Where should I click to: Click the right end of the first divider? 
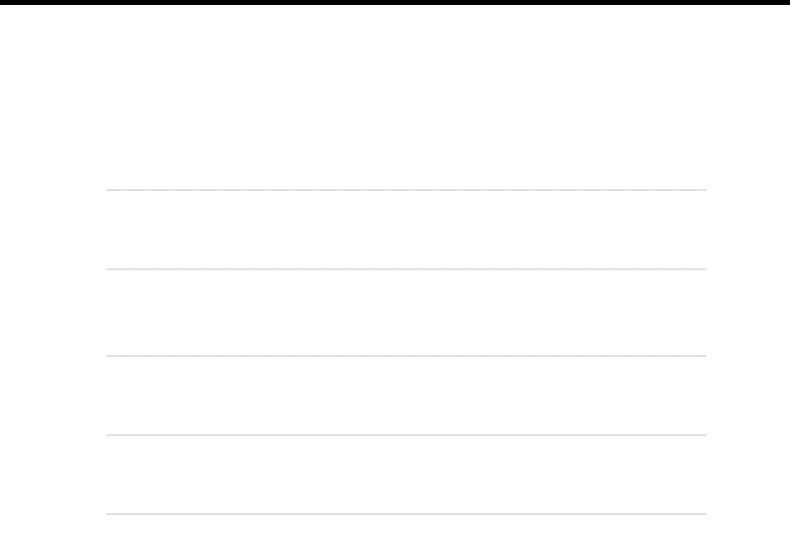tap(705, 190)
